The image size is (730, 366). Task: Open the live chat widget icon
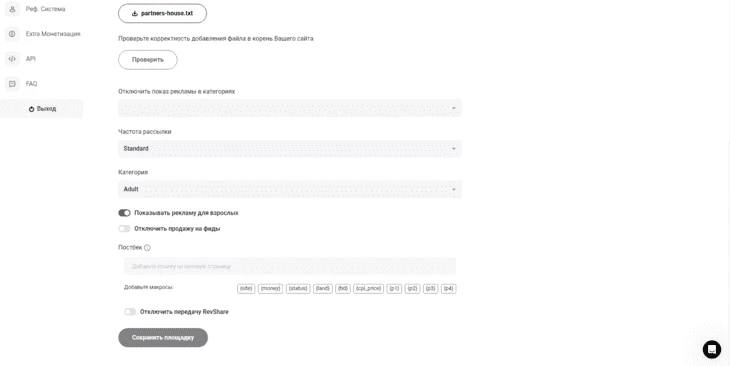click(x=711, y=349)
